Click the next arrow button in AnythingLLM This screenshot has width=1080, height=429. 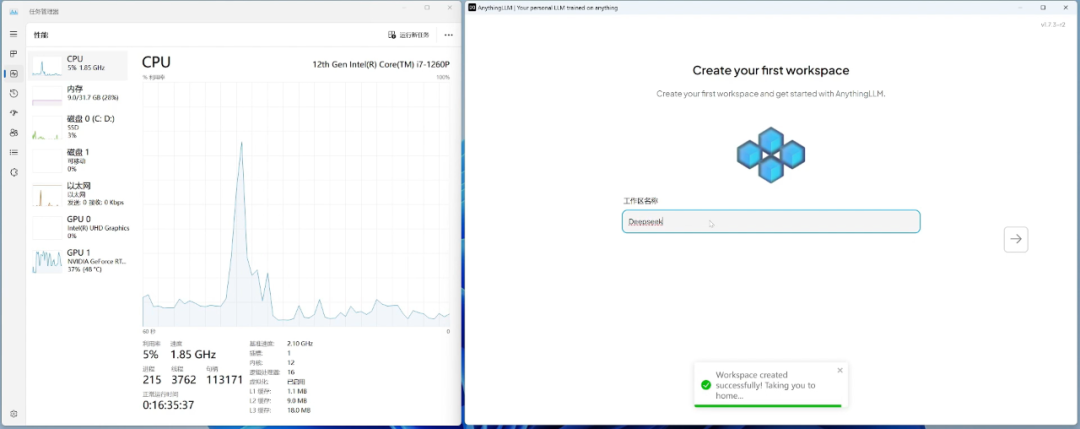click(1016, 239)
